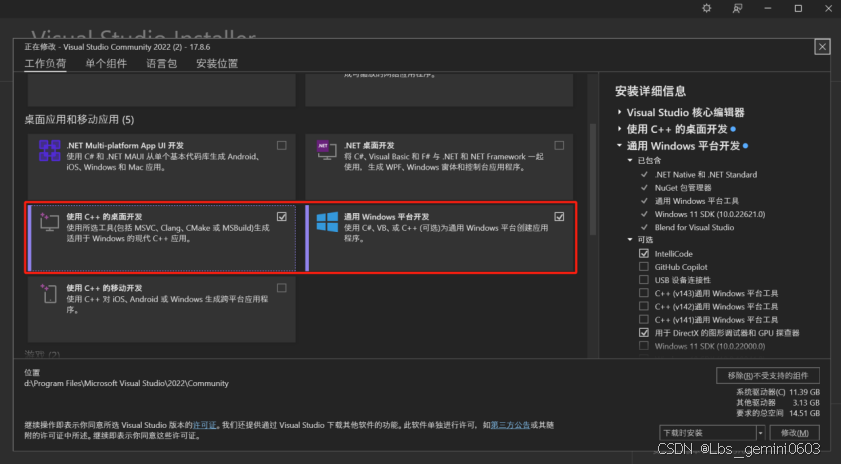This screenshot has height=465, width=842.
Task: Check C++ (v143)通用 Windows 平台工具
Action: (x=644, y=293)
